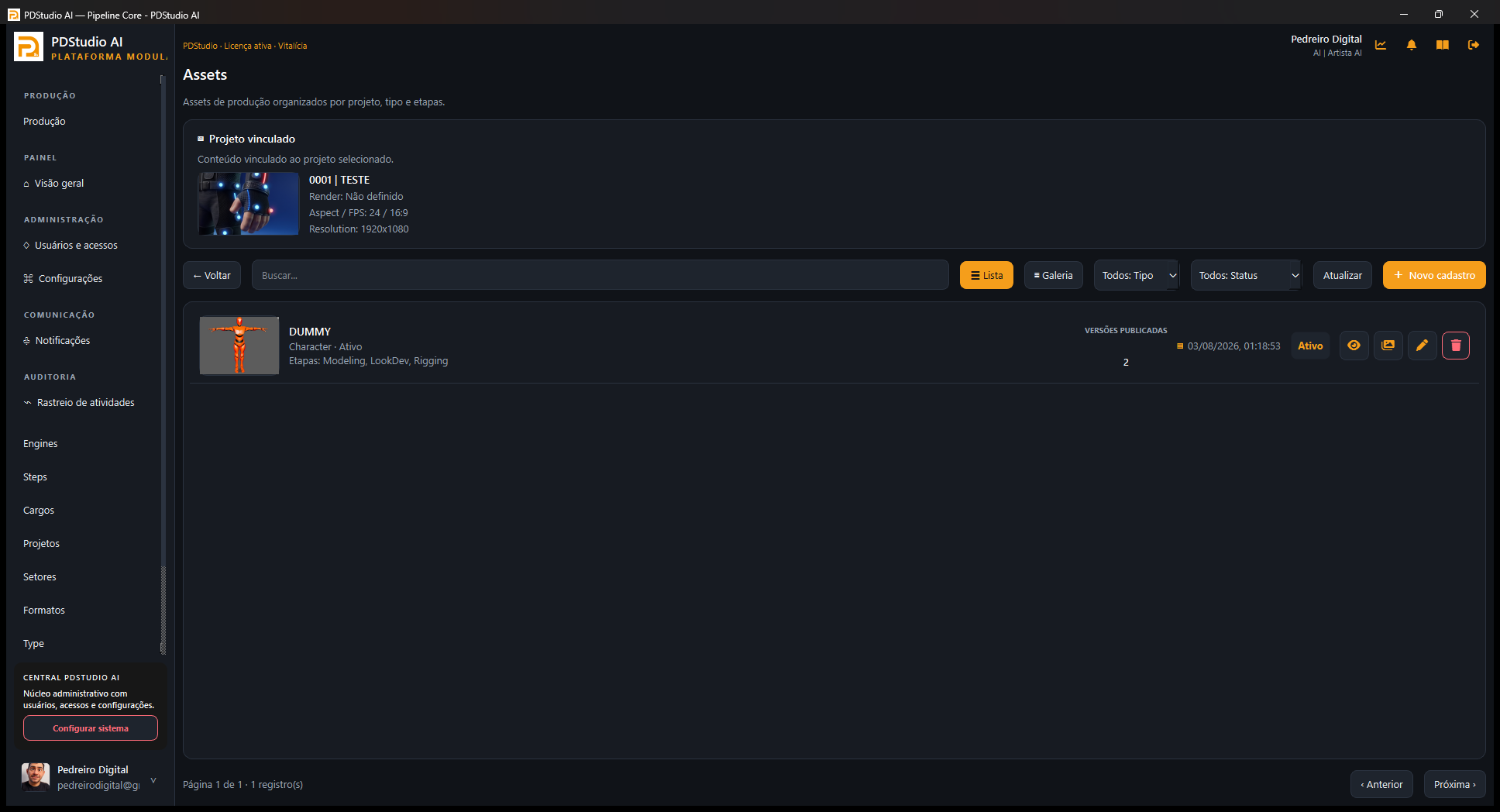1500x812 pixels.
Task: Open Setores in the sidebar
Action: coord(40,576)
